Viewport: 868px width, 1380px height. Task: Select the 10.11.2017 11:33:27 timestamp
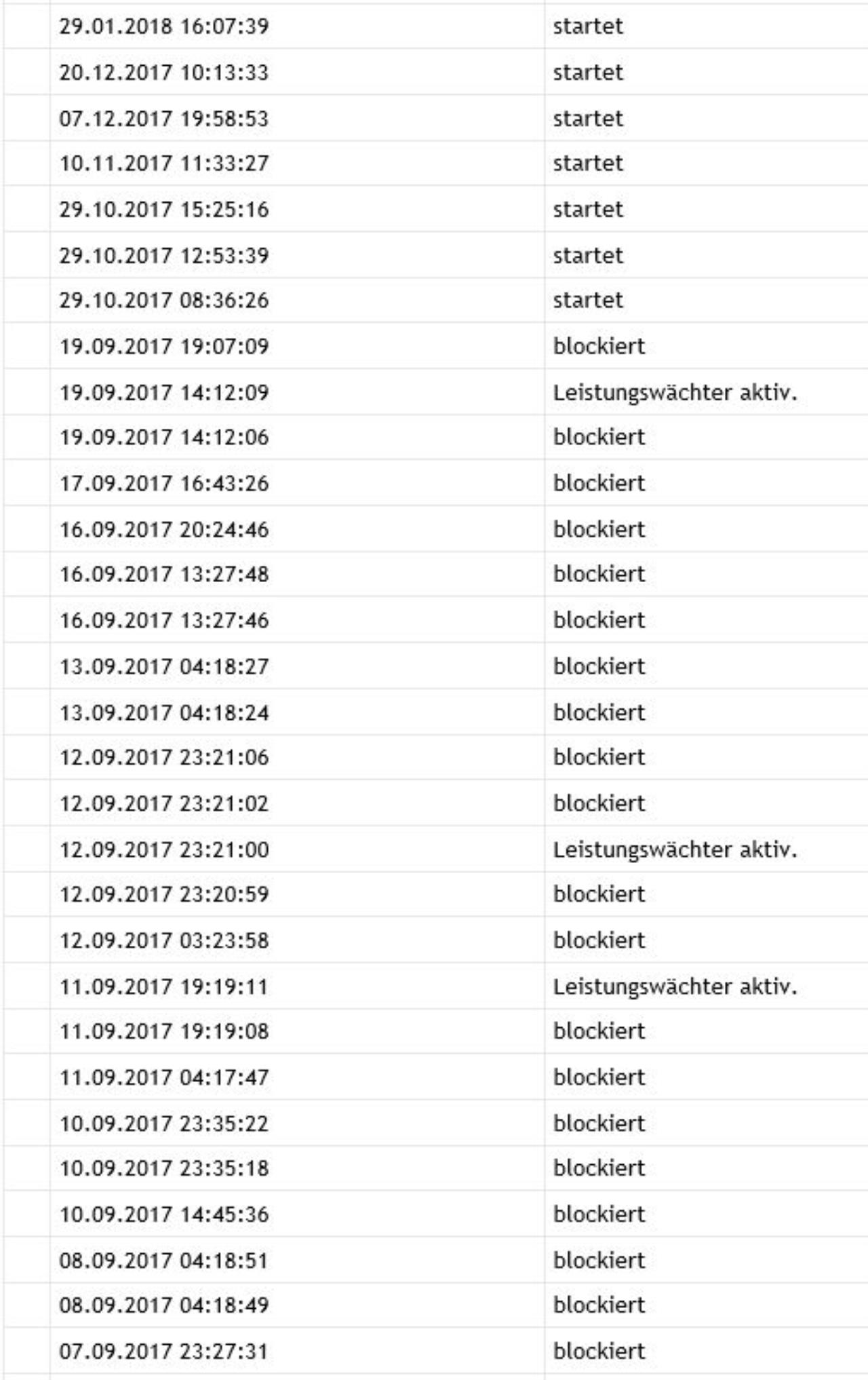pyautogui.click(x=163, y=164)
